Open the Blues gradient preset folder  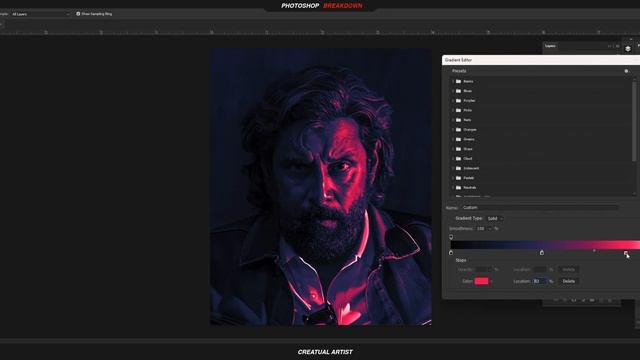pos(458,91)
